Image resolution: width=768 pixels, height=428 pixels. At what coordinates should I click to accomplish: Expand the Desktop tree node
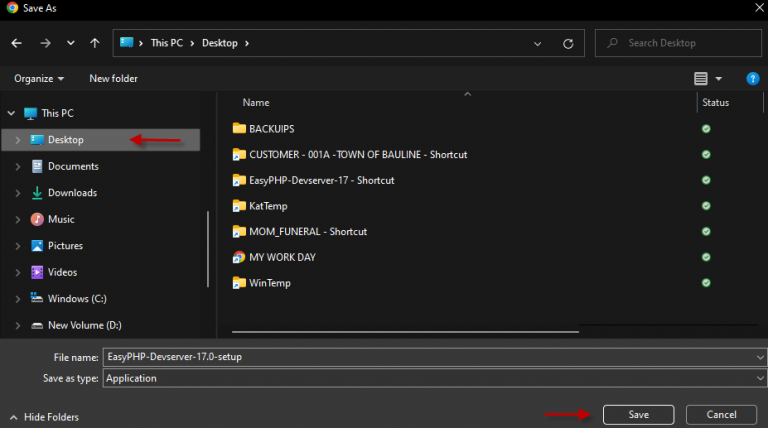(18, 140)
